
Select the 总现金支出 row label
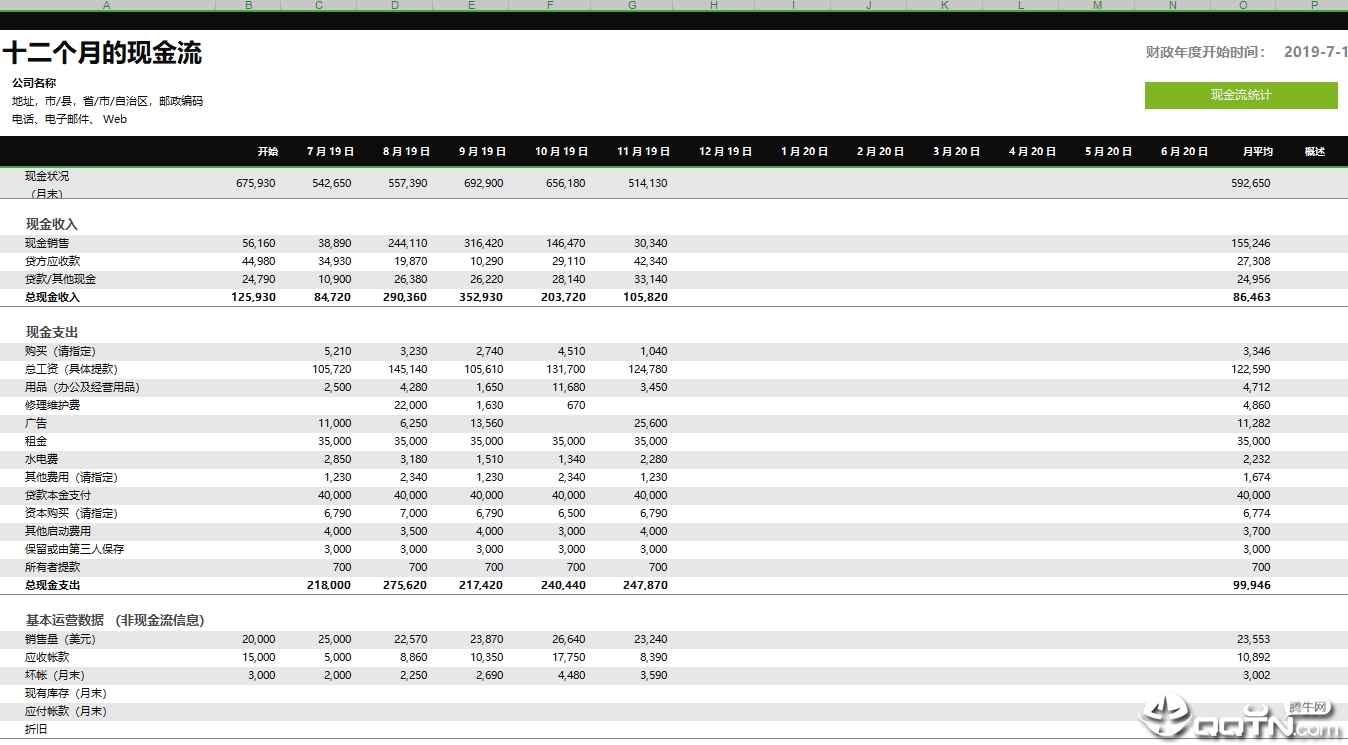pyautogui.click(x=52, y=585)
